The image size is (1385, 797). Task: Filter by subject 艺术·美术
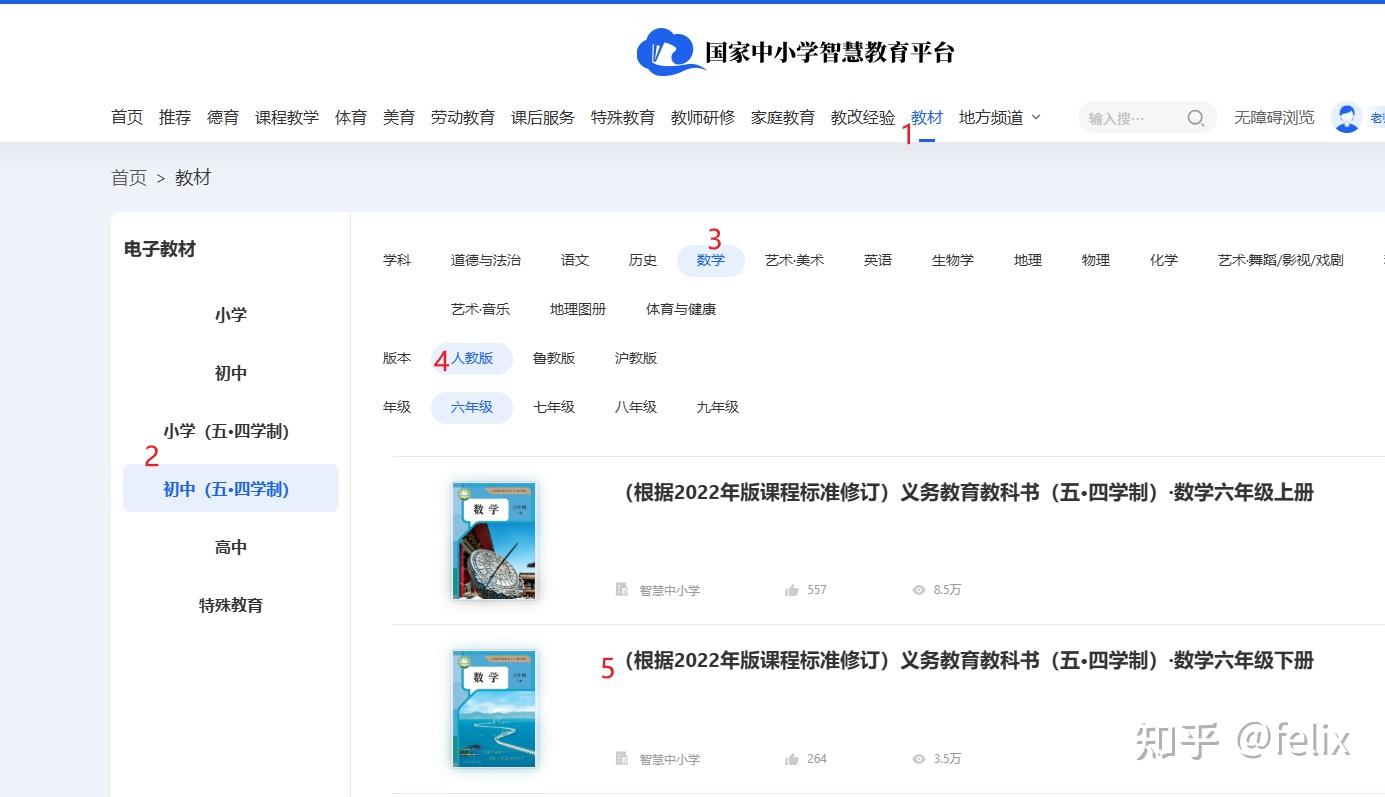pyautogui.click(x=795, y=260)
